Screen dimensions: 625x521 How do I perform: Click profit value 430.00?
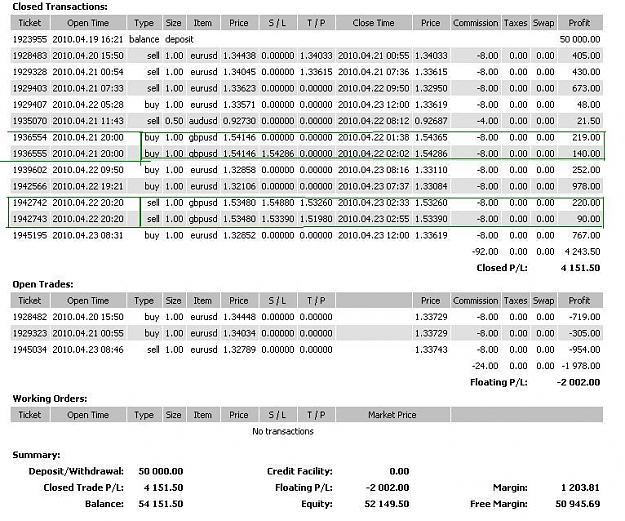(586, 72)
